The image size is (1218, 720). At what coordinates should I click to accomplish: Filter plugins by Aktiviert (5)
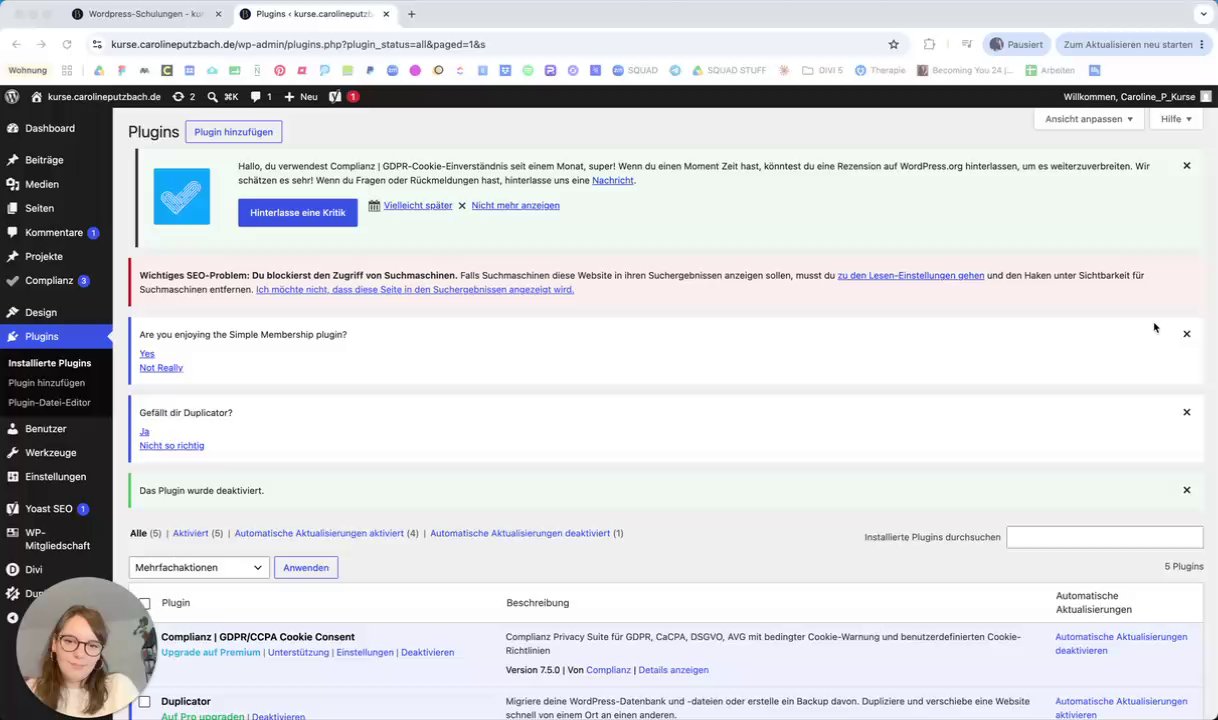tap(198, 533)
